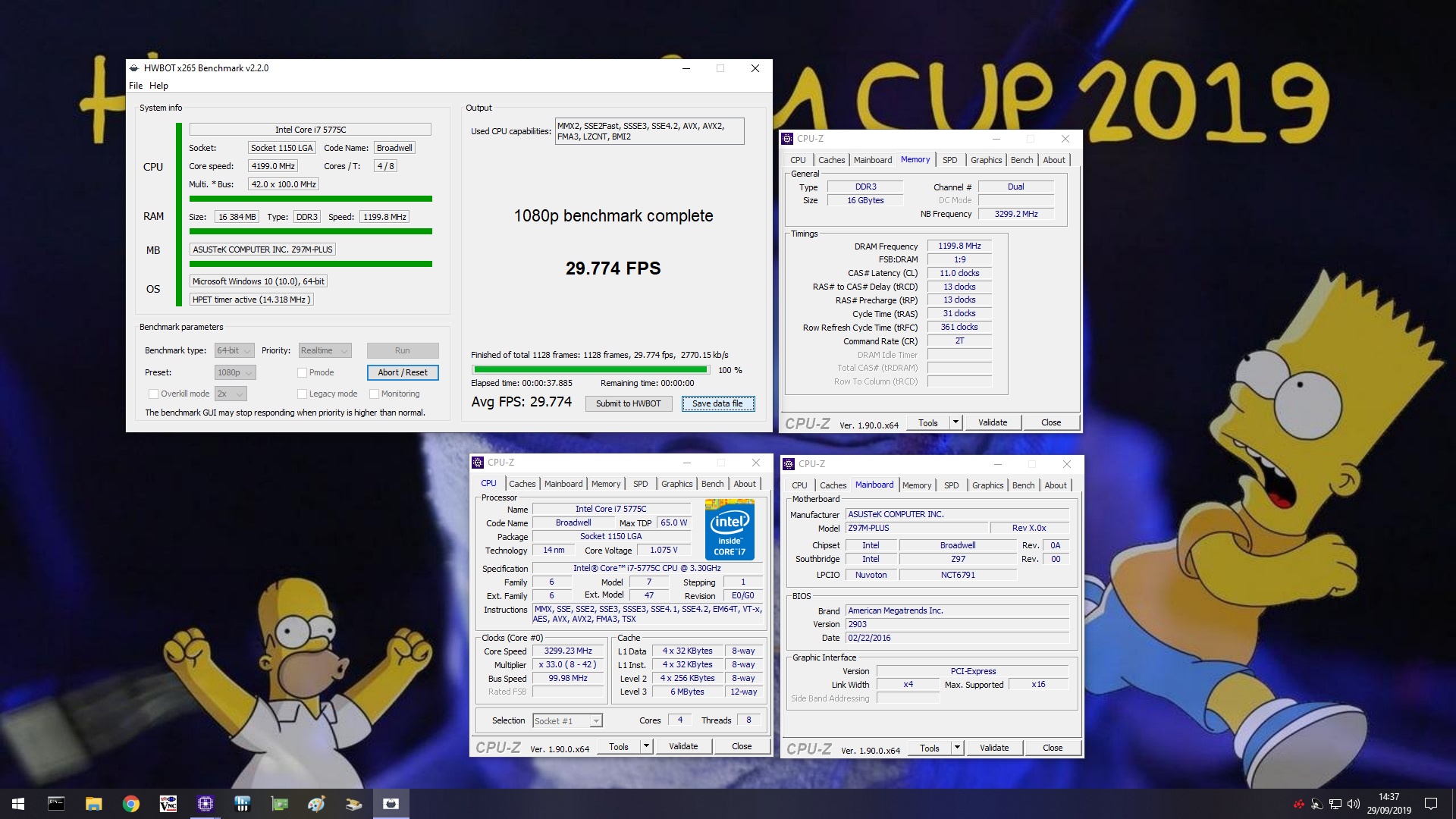The width and height of the screenshot is (1456, 819).
Task: Open About tab in CPU-Z Mainboard window
Action: tap(1056, 485)
